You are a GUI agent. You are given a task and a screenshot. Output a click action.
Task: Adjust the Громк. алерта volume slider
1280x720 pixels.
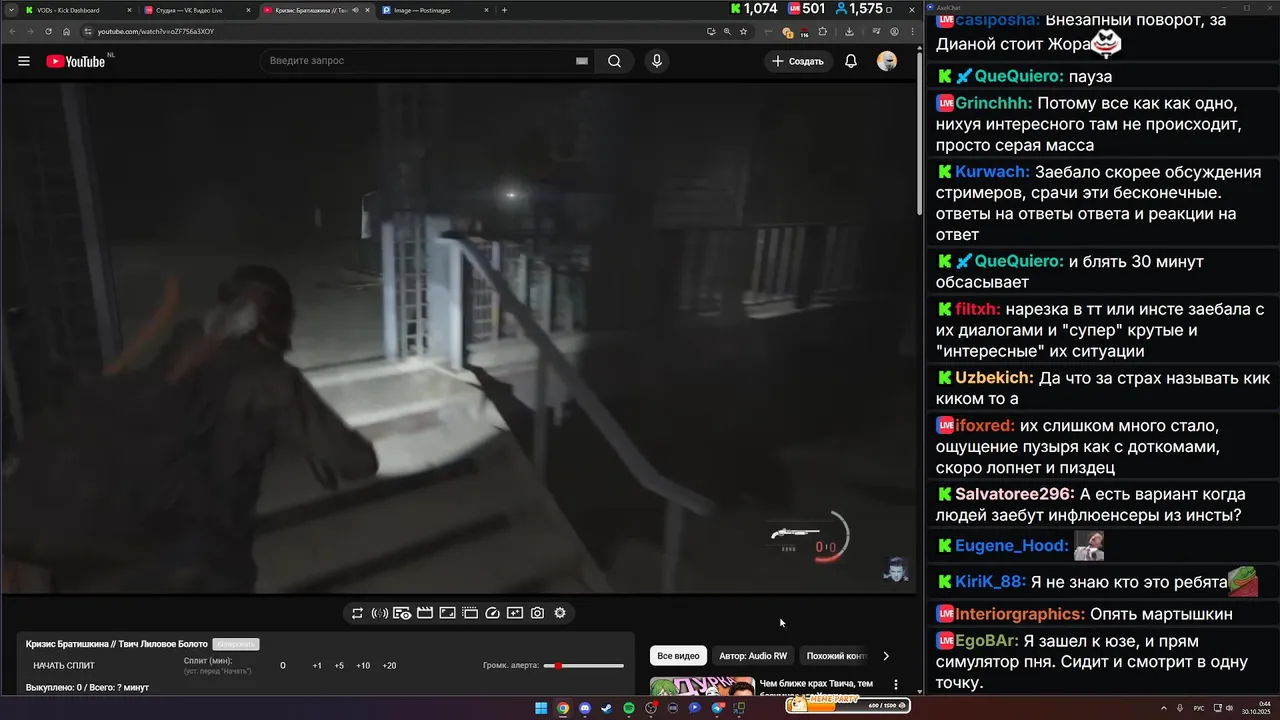coord(583,666)
